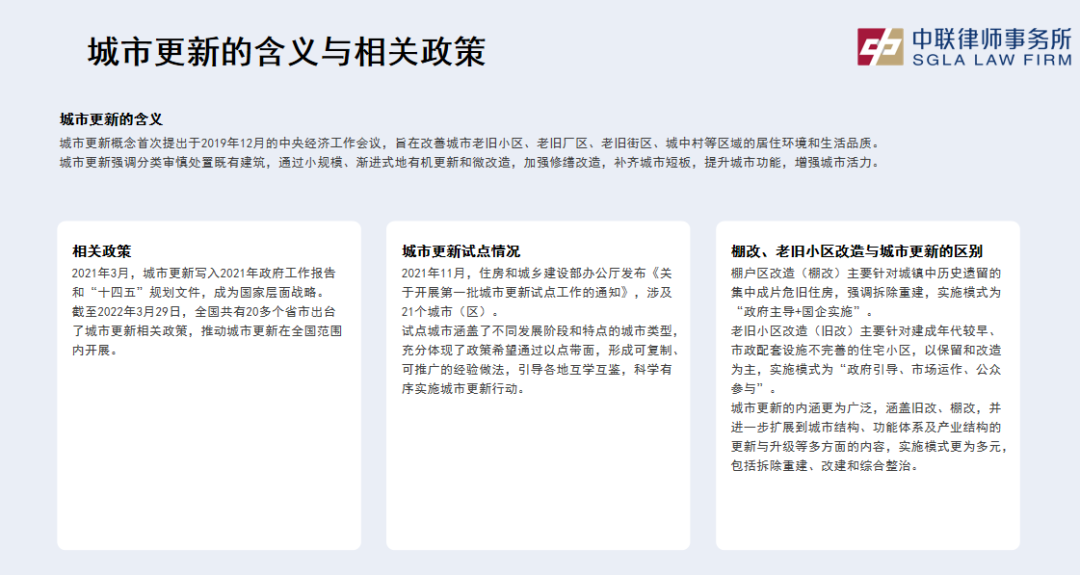Select the 相关政策 card heading
Screen dimensions: 1080x575
[101, 251]
